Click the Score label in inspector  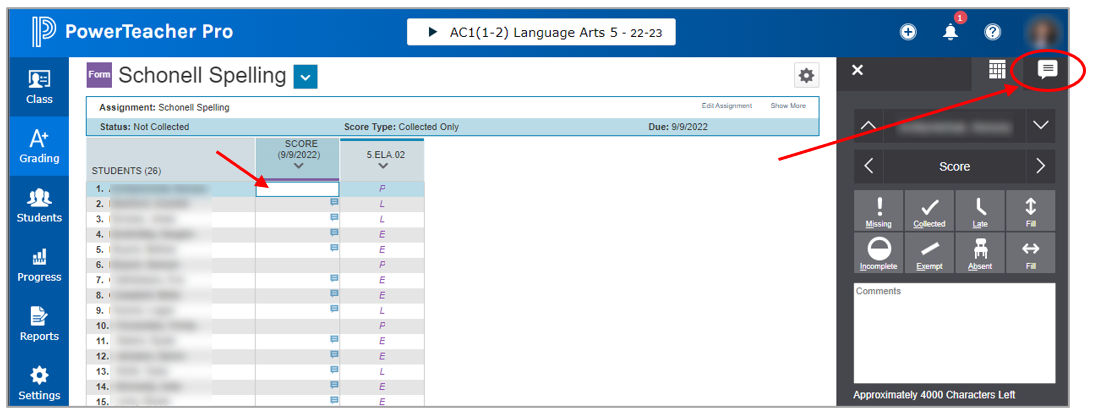click(955, 166)
